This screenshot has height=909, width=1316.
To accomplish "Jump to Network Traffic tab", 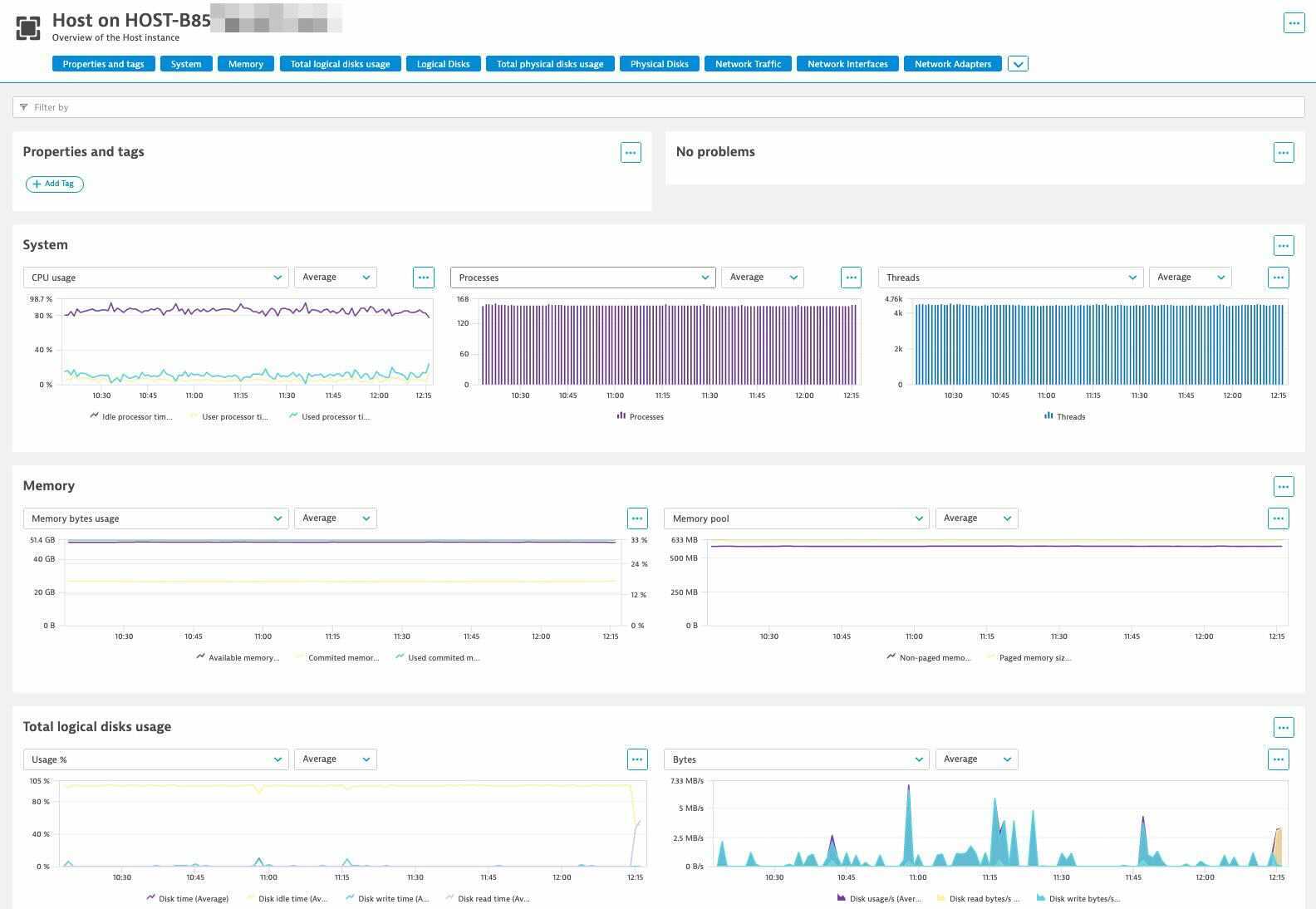I will click(748, 64).
